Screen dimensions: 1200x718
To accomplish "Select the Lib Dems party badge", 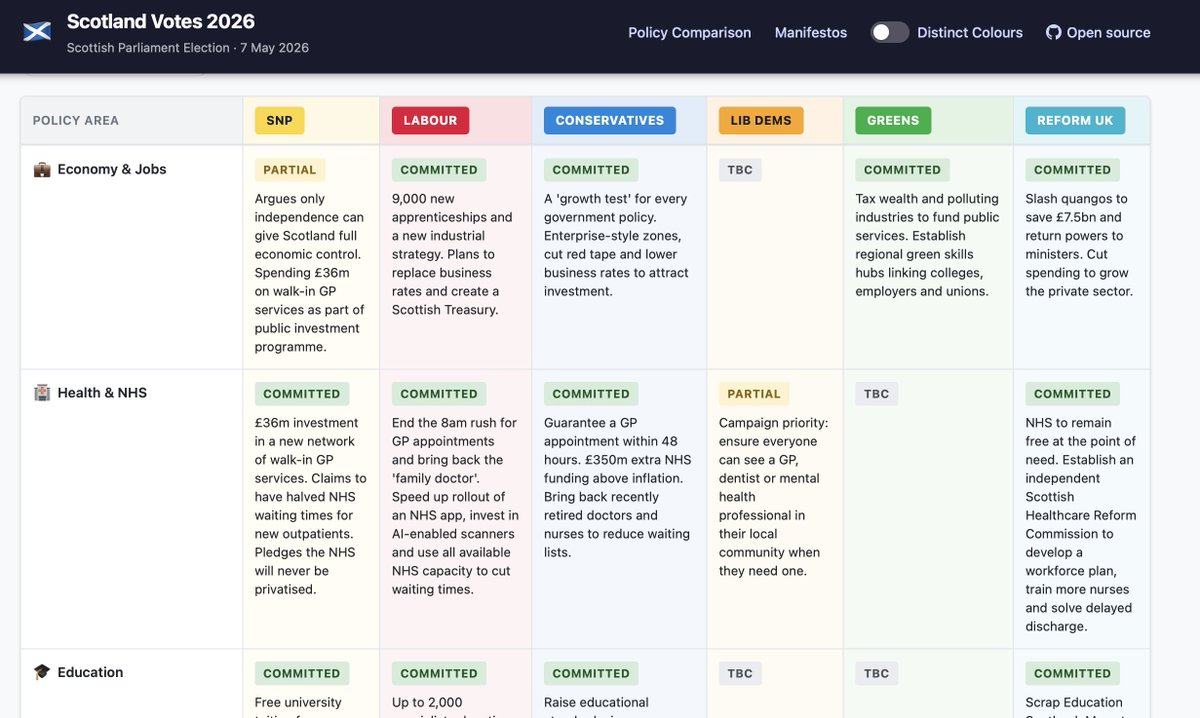I will [x=761, y=120].
